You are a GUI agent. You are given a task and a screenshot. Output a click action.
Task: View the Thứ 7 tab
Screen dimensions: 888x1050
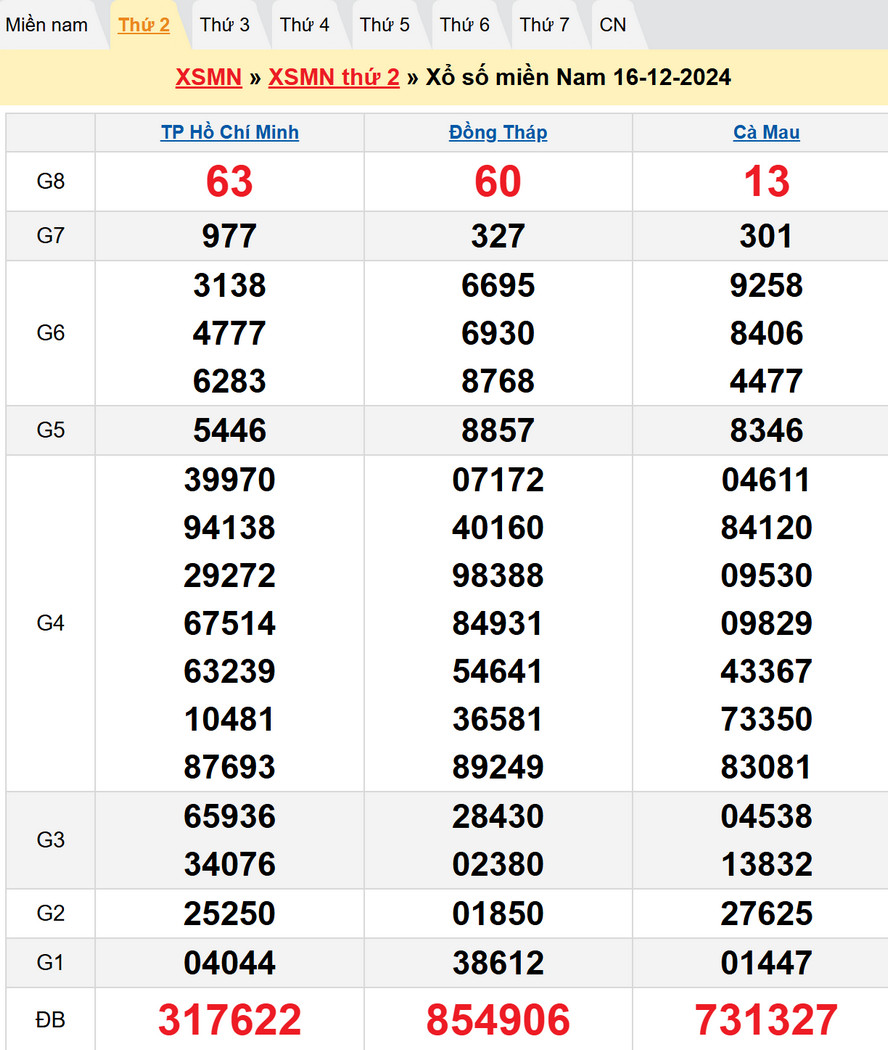coord(545,25)
